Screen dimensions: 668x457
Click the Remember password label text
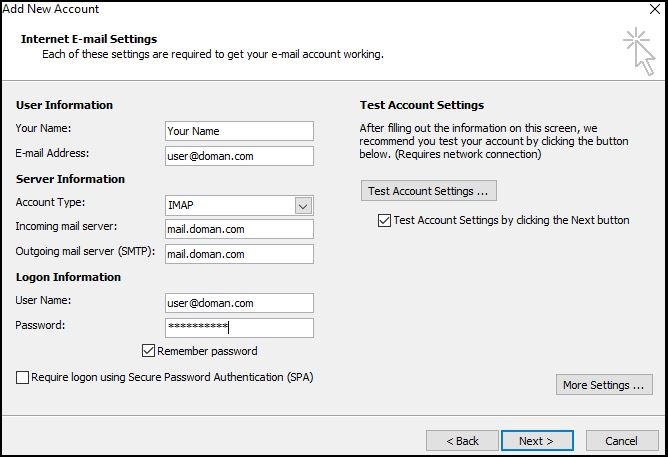[207, 351]
